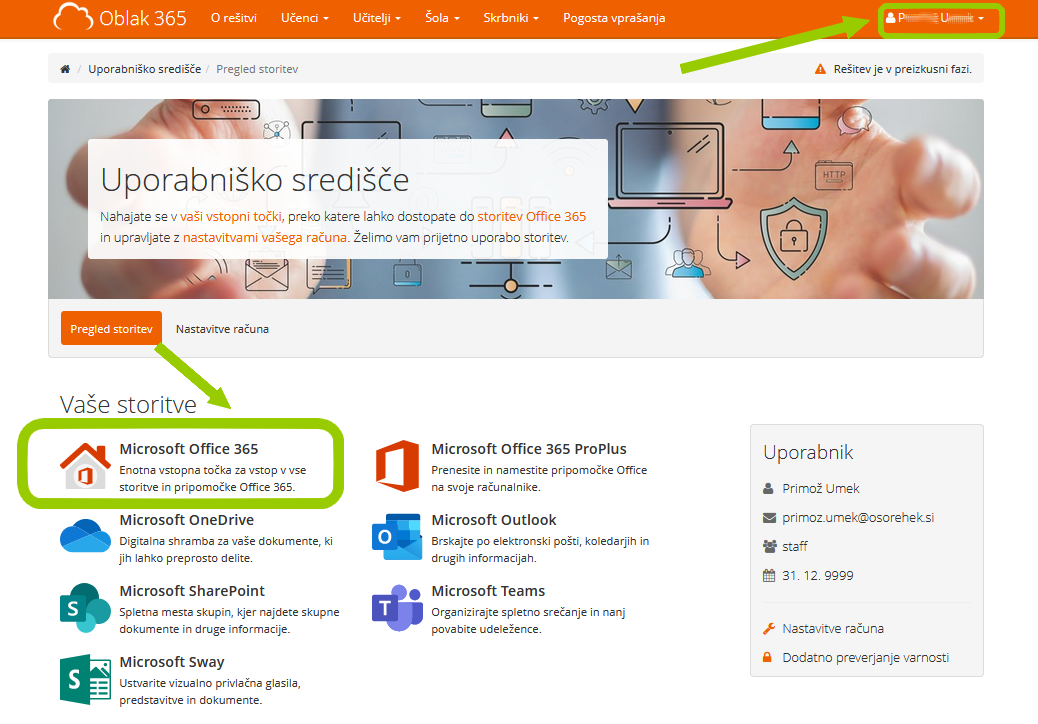Click the Oblak 365 cloud logo
The image size is (1038, 724).
(x=73, y=17)
